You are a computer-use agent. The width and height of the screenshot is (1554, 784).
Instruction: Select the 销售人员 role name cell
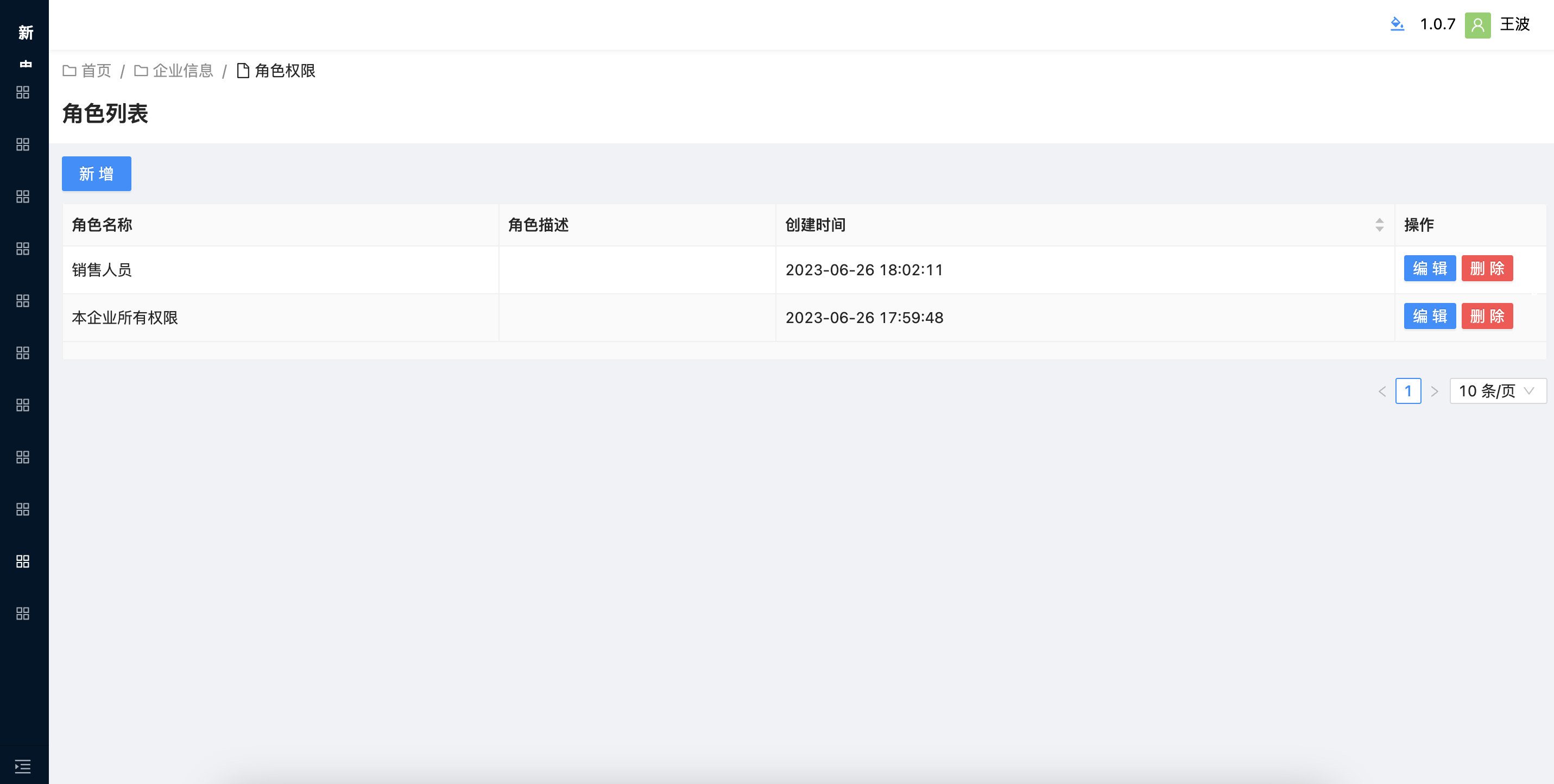pos(281,270)
